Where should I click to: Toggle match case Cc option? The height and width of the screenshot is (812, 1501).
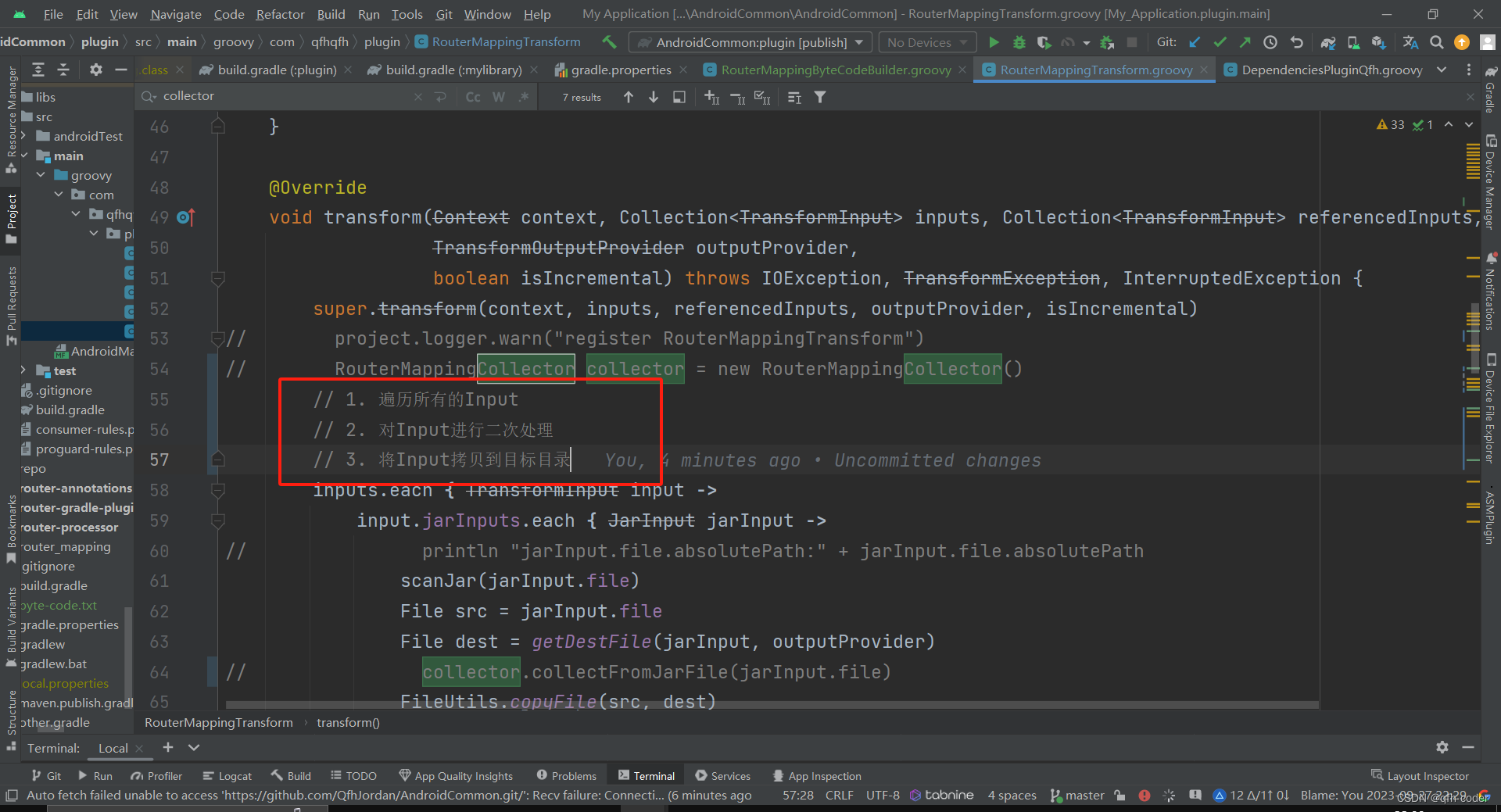pyautogui.click(x=473, y=97)
